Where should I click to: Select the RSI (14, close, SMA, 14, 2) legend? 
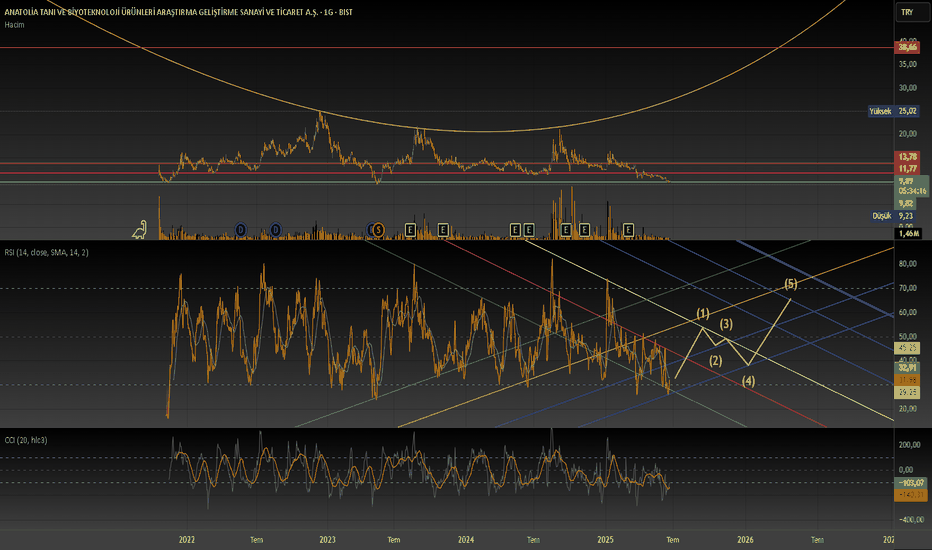click(x=46, y=253)
